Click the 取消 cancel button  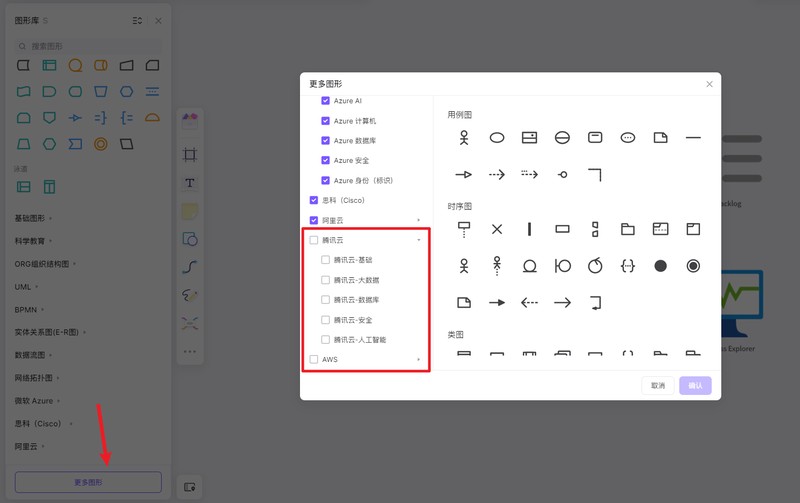(658, 385)
